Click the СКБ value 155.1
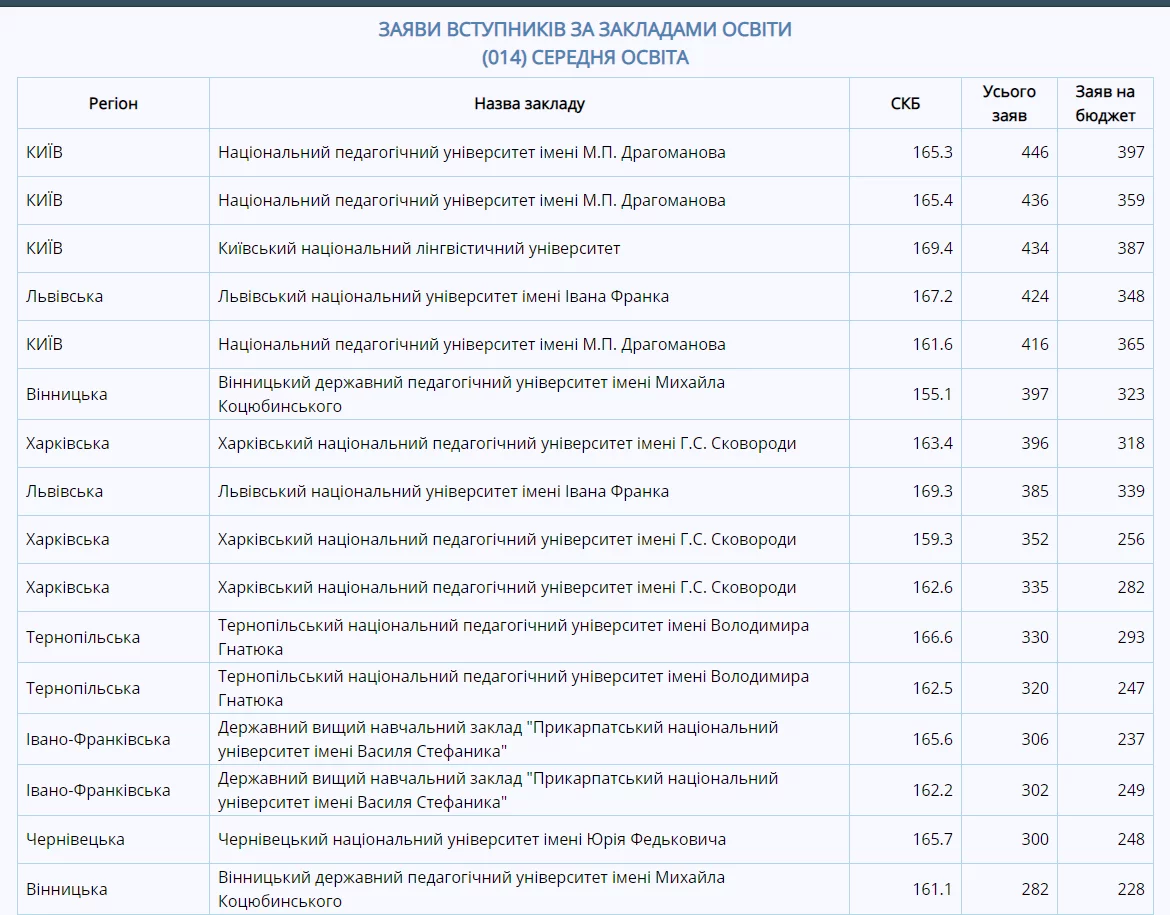The height and width of the screenshot is (915, 1170). pos(933,394)
